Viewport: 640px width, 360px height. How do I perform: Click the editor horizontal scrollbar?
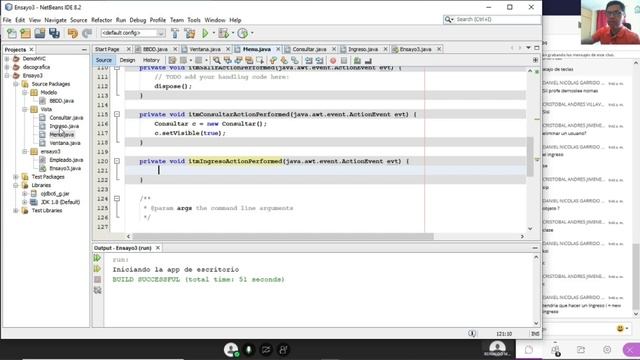click(x=283, y=236)
